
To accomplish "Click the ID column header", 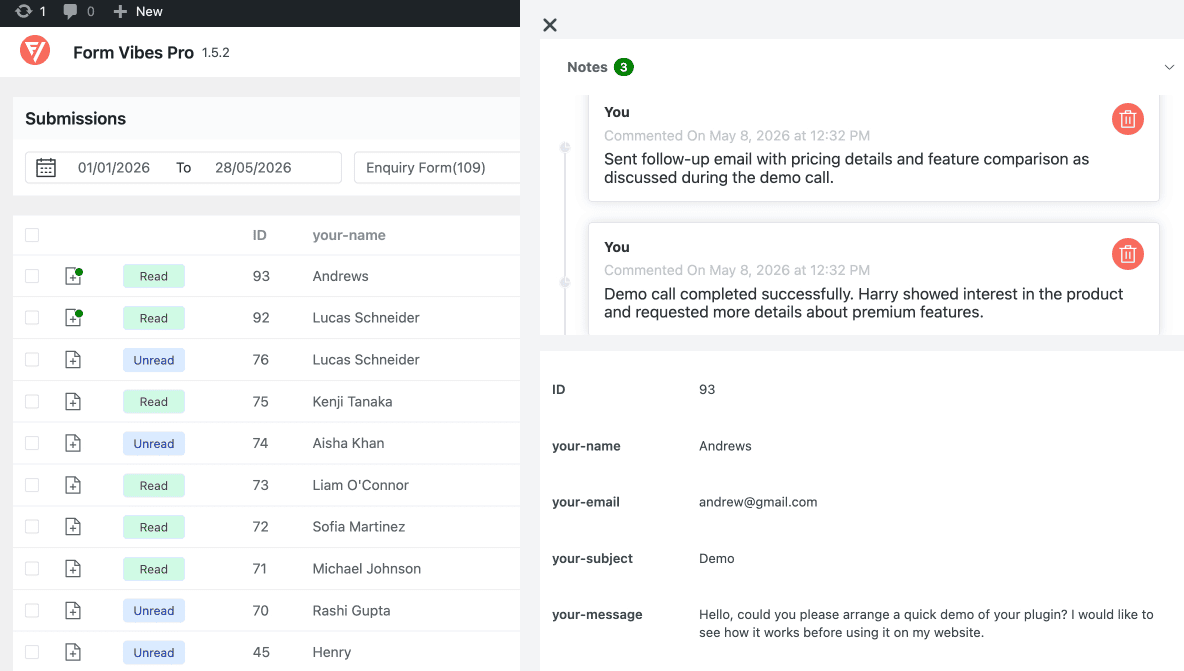I will click(260, 235).
